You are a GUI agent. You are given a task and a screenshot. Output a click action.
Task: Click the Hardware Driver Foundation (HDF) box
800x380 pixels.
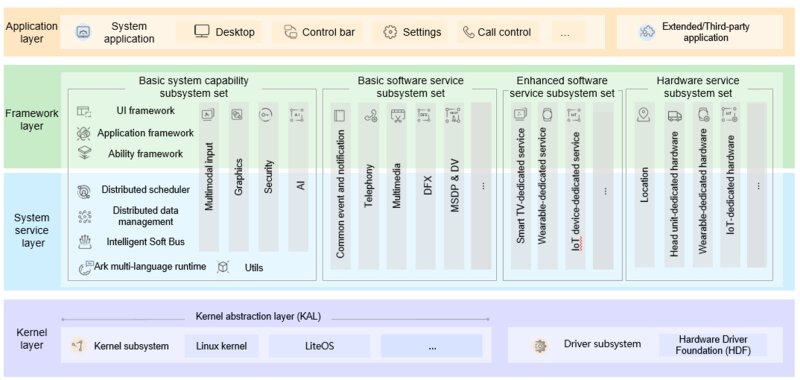point(713,345)
